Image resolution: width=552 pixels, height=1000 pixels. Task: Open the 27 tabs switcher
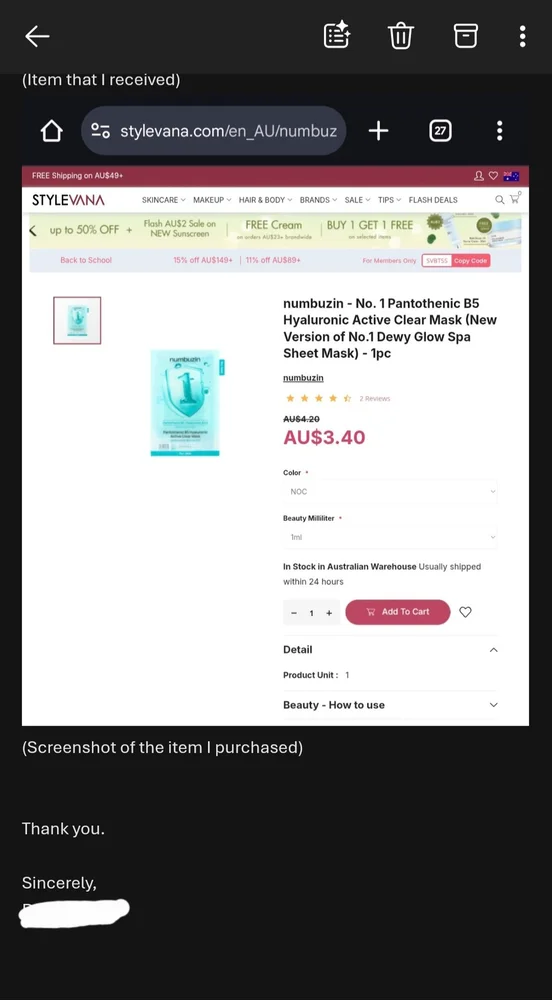[440, 131]
